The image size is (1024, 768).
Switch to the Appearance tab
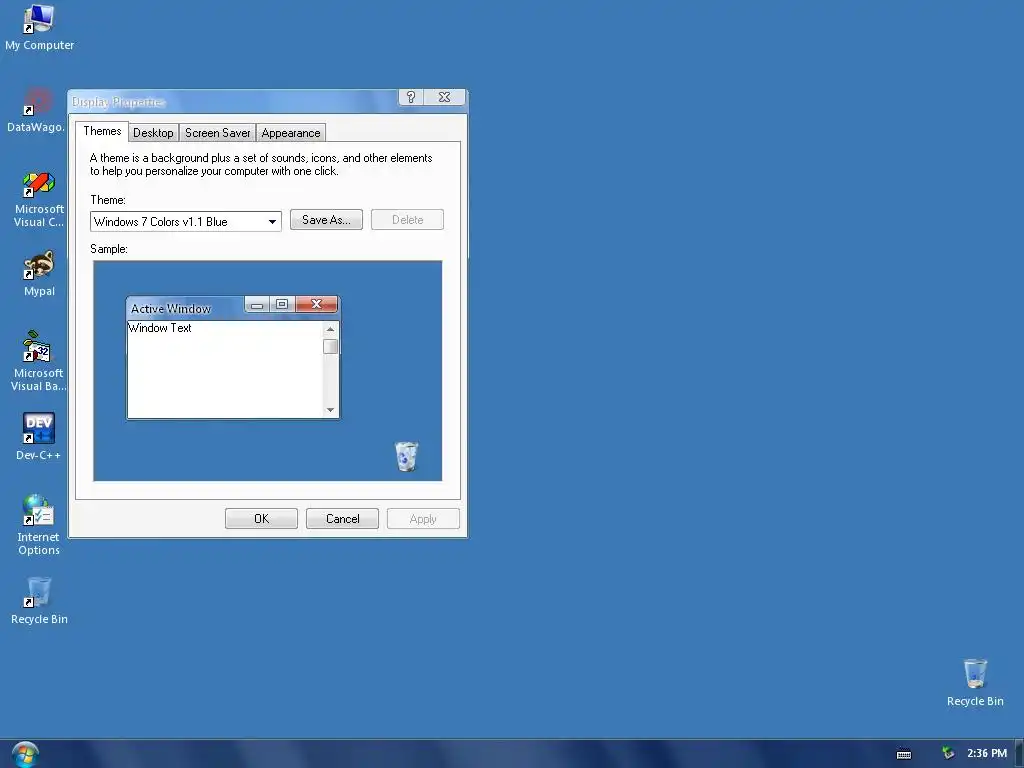(x=291, y=133)
